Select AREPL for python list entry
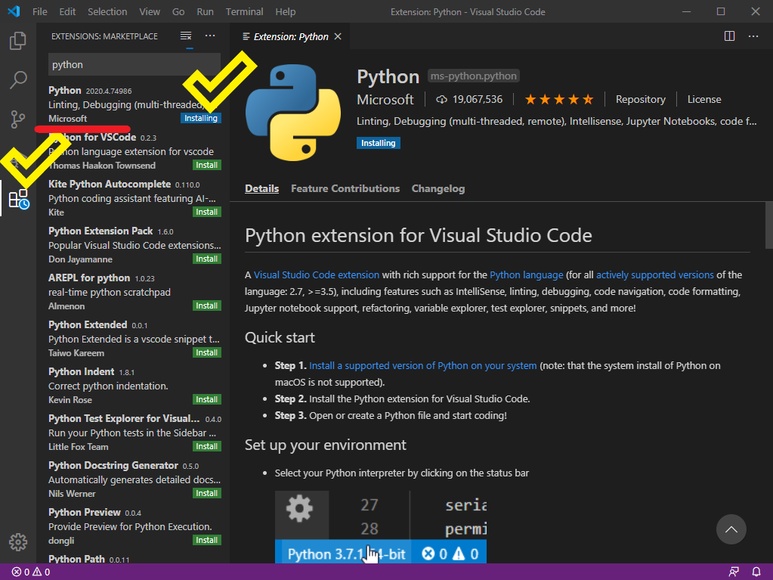The height and width of the screenshot is (580, 773). coord(133,292)
